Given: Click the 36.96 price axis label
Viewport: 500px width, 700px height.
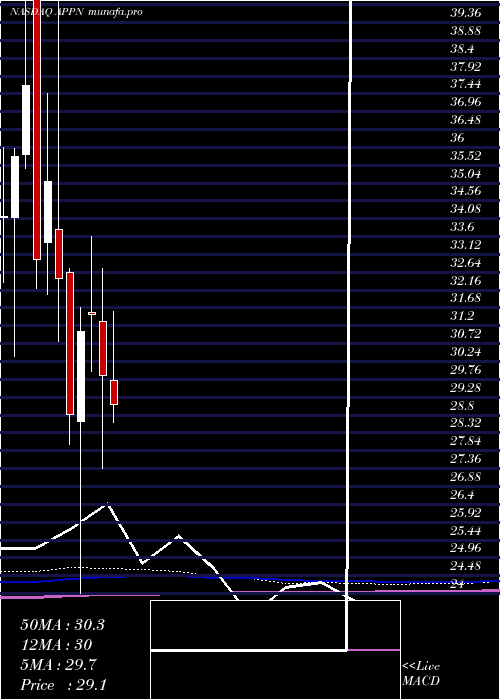Looking at the screenshot, I should click(466, 102).
